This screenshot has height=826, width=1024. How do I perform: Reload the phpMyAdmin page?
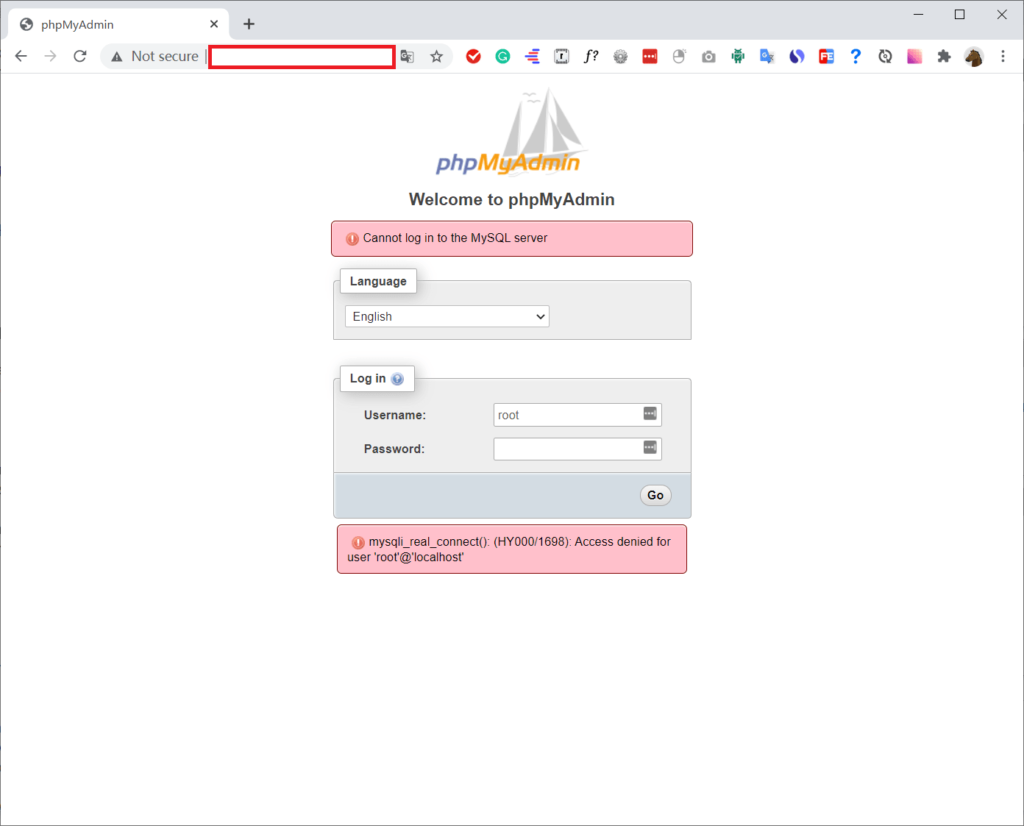80,56
